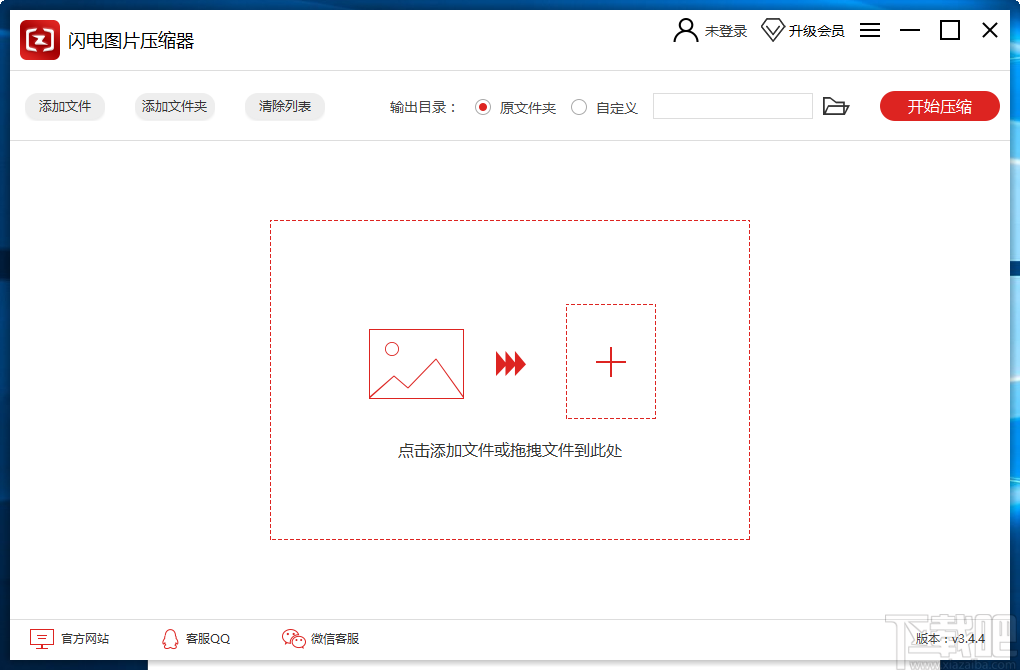Click the 升级会员 diamond icon
The width and height of the screenshot is (1020, 670).
772,30
